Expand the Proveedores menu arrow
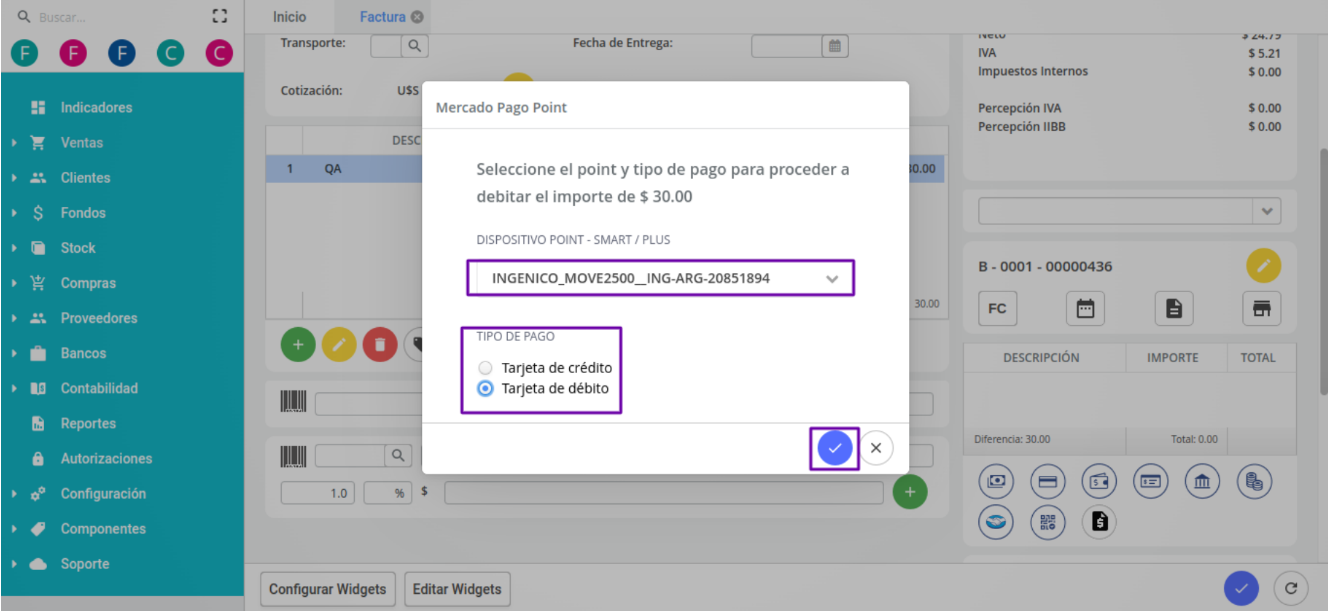 pos(15,318)
